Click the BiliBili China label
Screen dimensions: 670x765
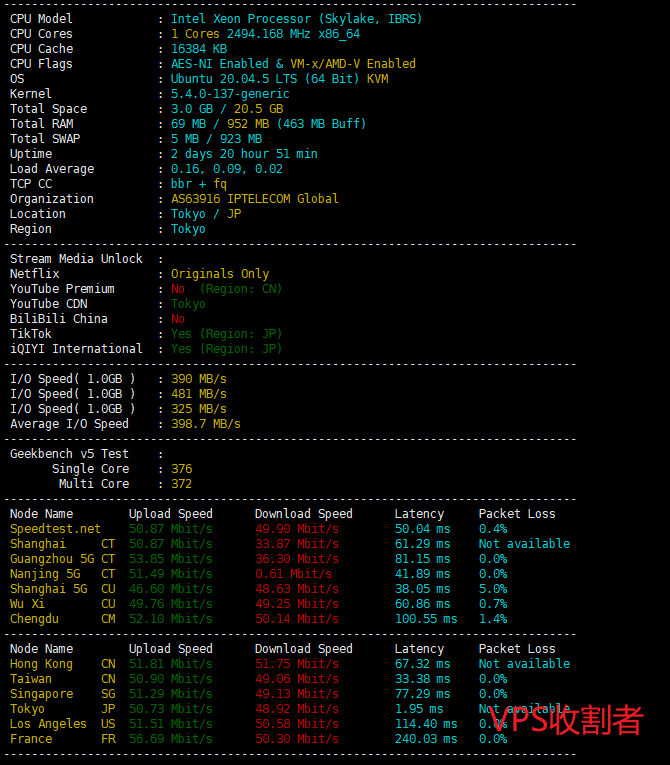[58, 319]
